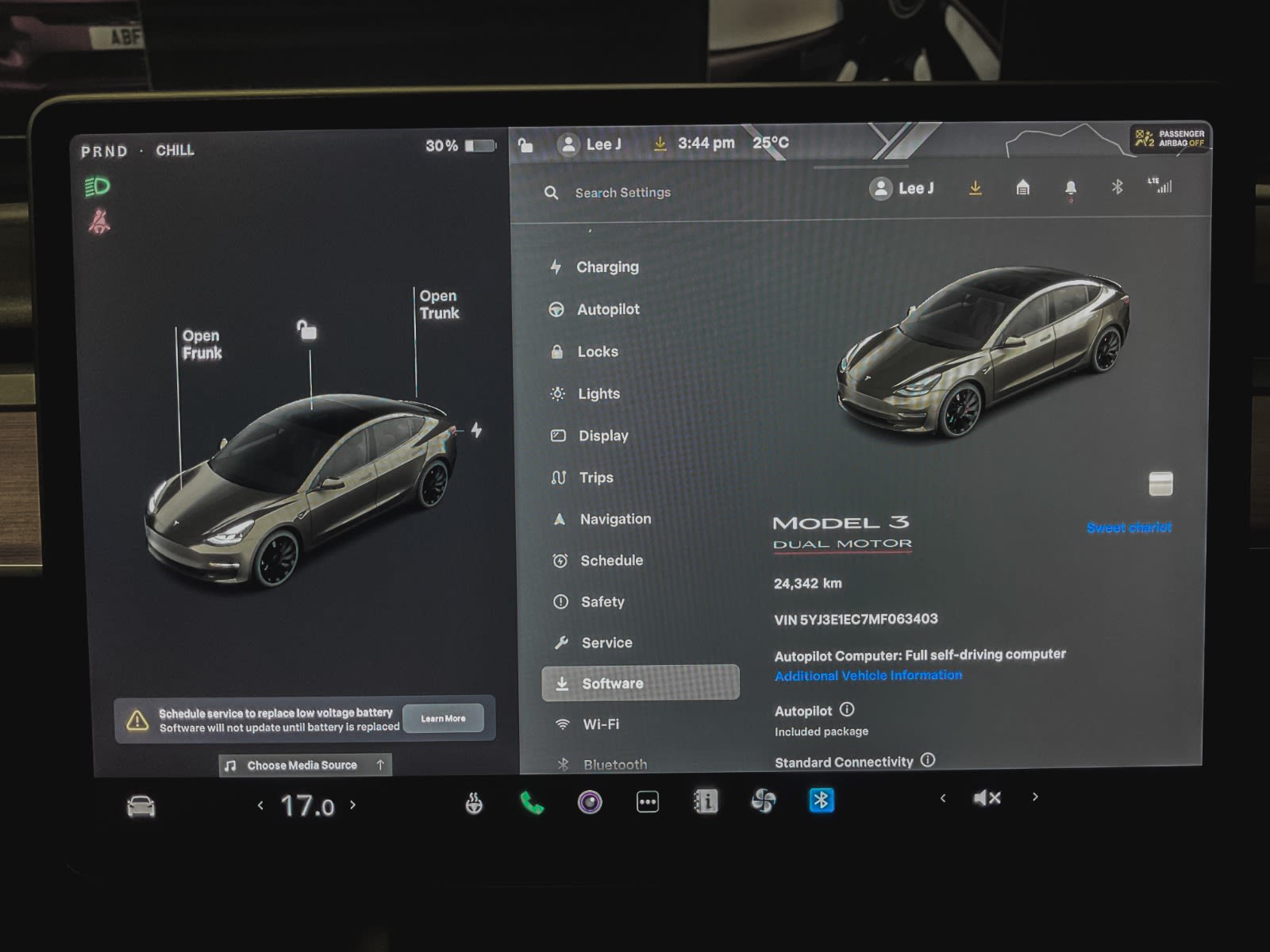The image size is (1270, 952).
Task: Tap the download icon beside 3:44 pm
Action: pos(660,144)
